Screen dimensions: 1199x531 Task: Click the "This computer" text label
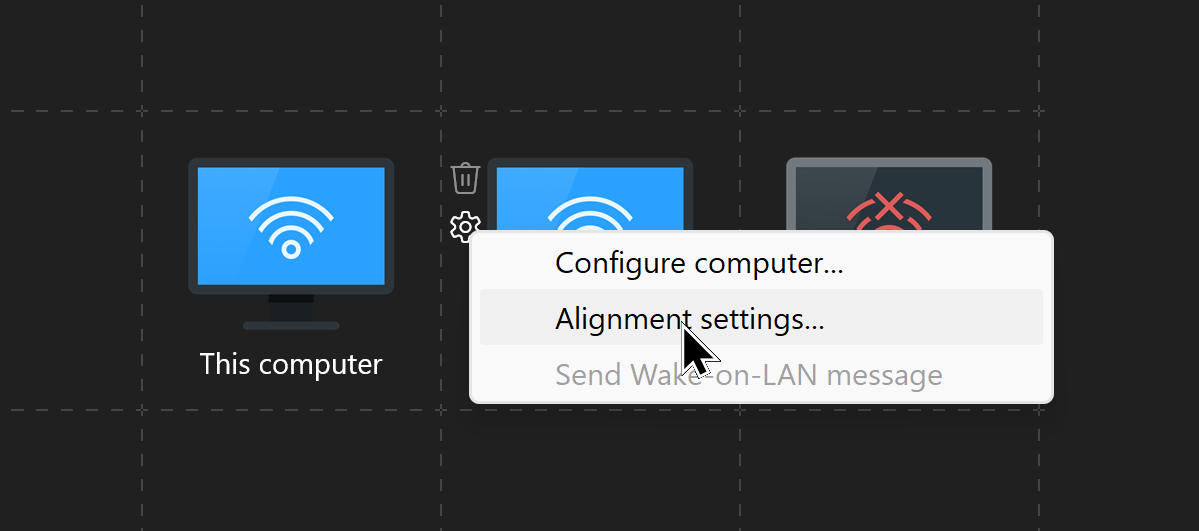tap(291, 363)
